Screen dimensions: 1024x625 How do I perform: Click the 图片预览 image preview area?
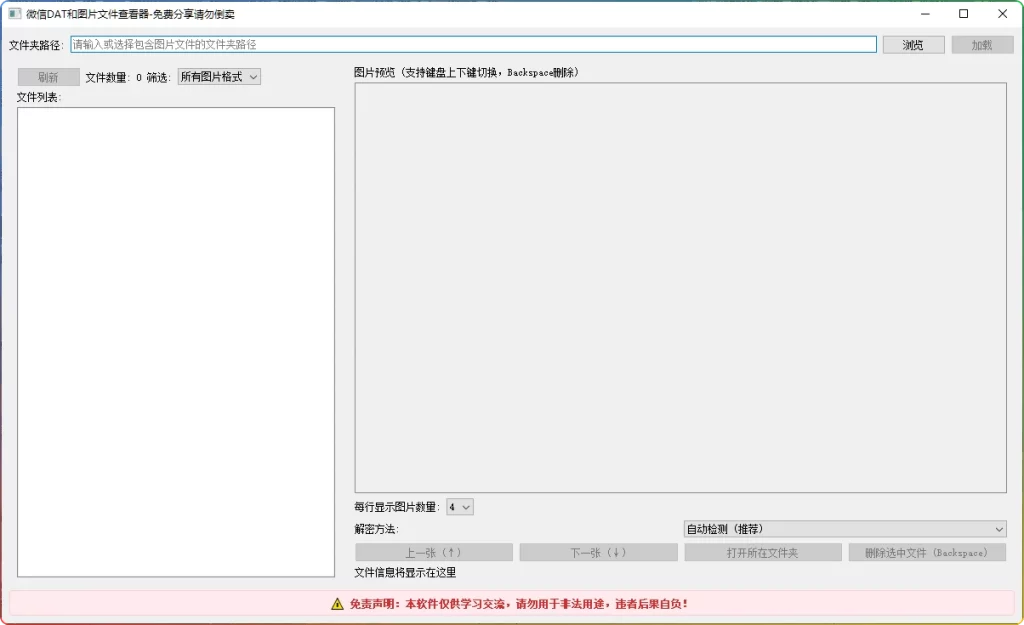point(680,290)
